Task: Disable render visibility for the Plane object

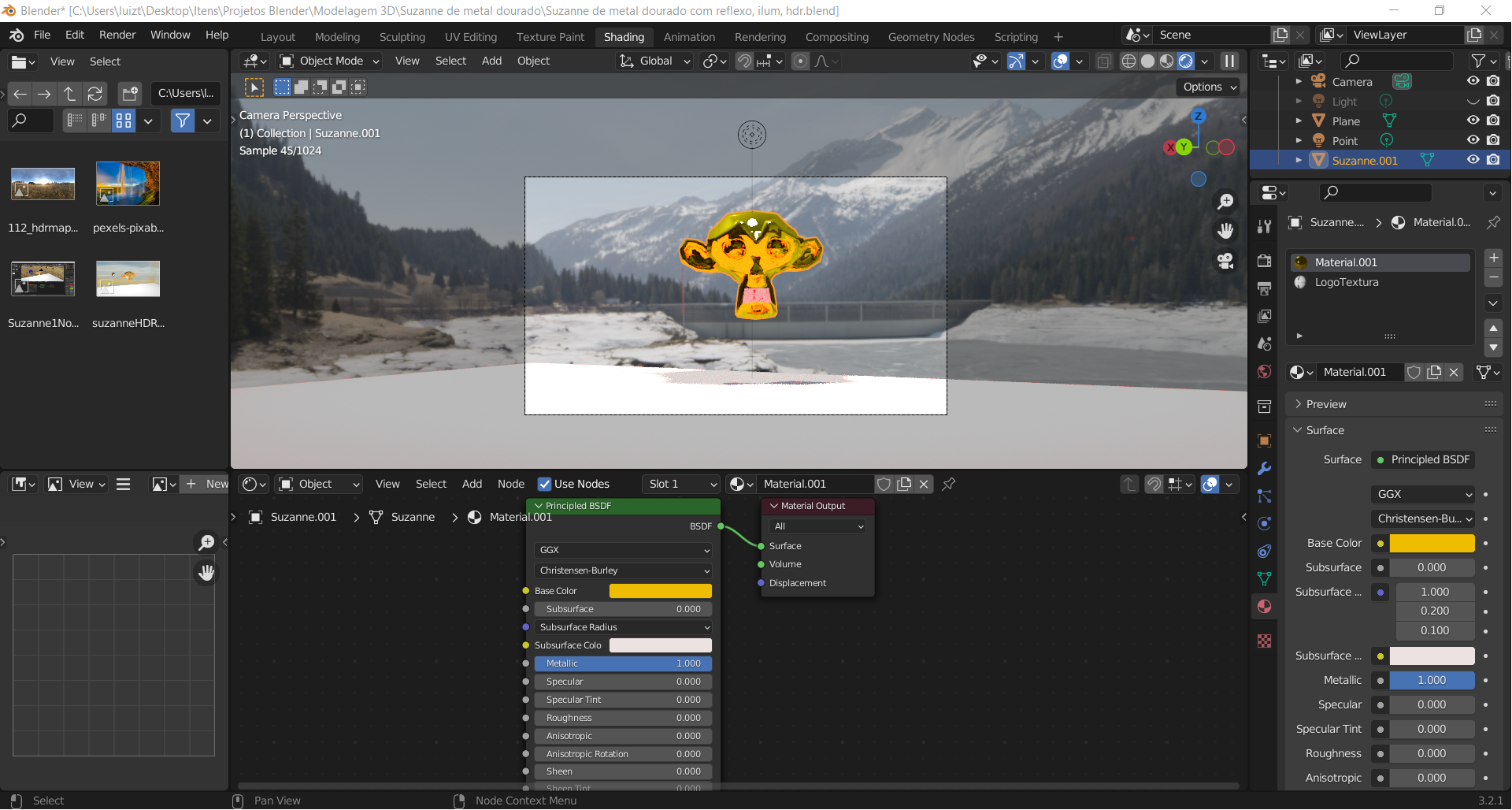Action: coord(1493,120)
